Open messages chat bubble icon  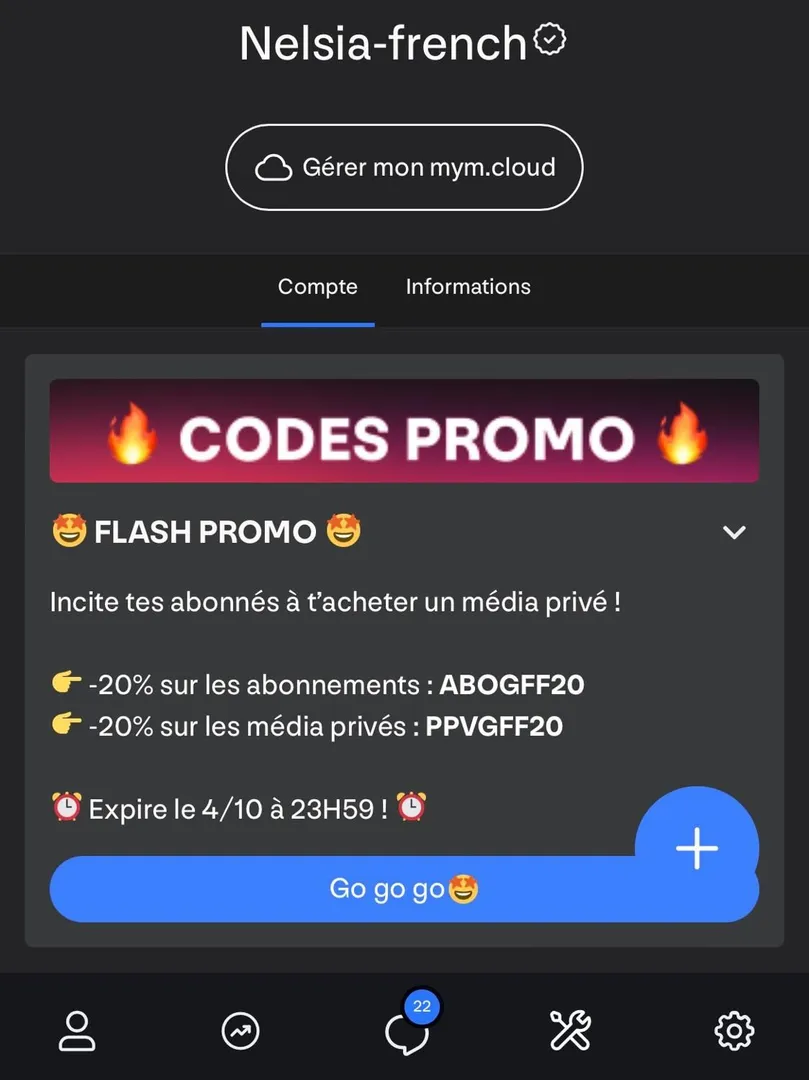(406, 1033)
